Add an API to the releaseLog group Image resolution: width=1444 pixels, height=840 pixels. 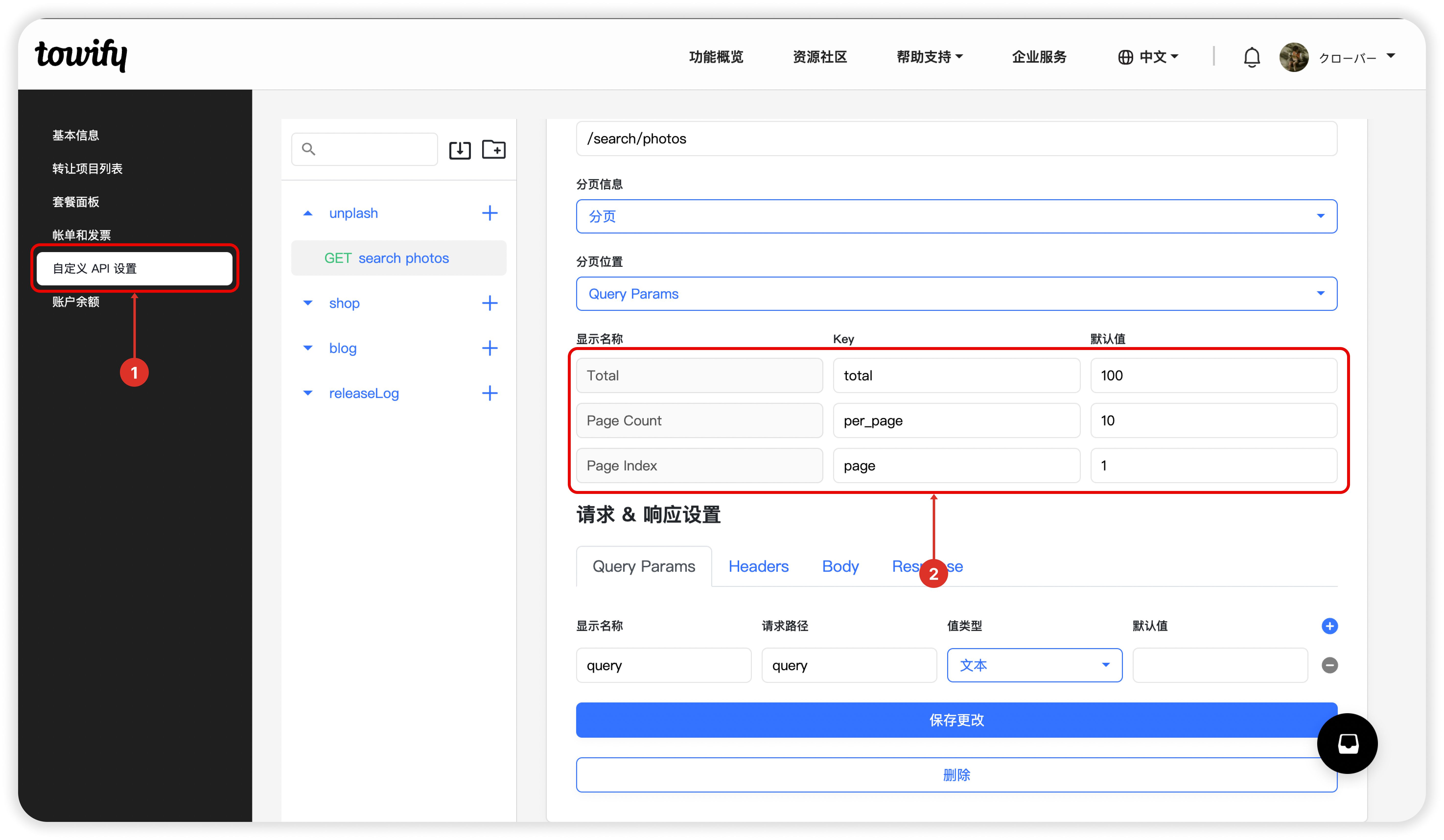click(x=489, y=393)
